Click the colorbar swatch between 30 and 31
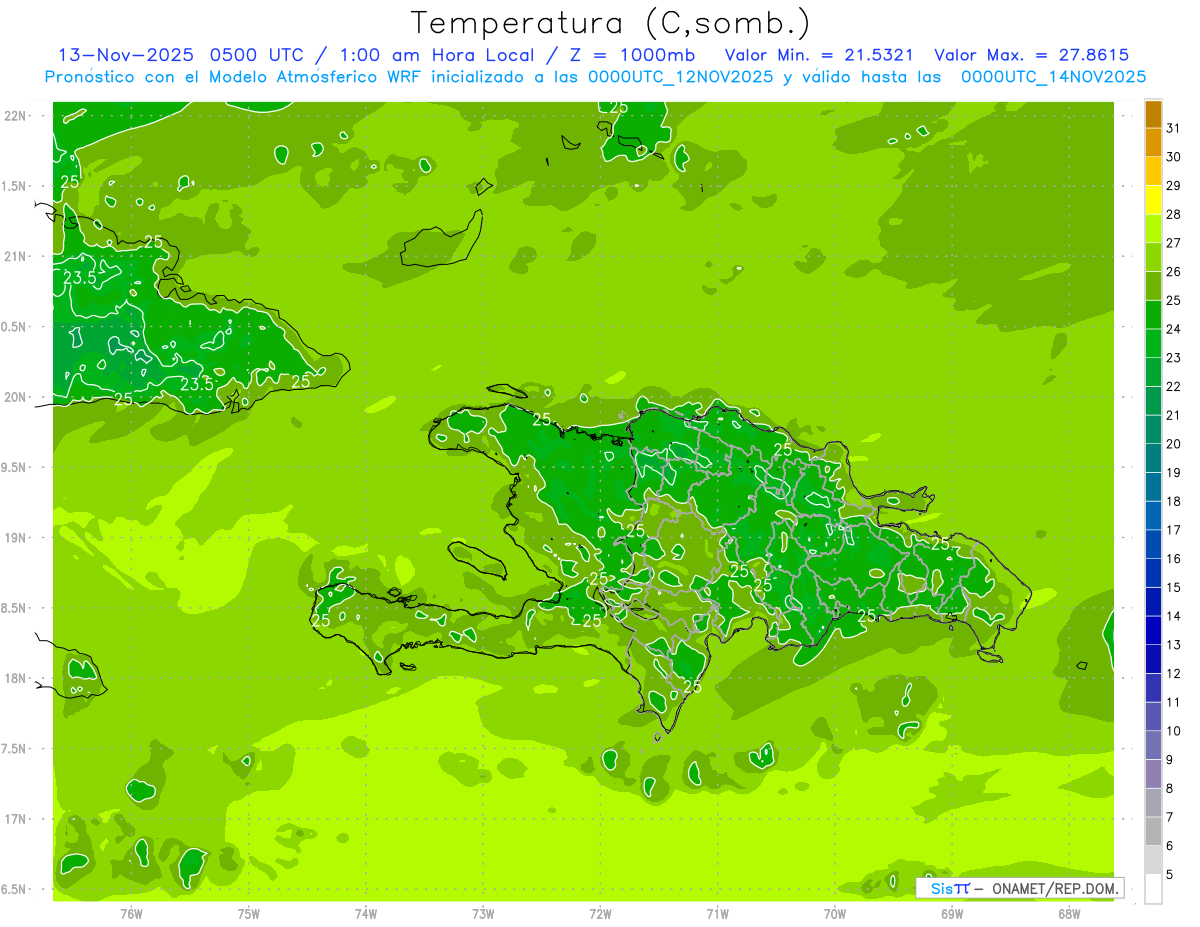Viewport: 1200px width, 927px height. (x=1153, y=143)
